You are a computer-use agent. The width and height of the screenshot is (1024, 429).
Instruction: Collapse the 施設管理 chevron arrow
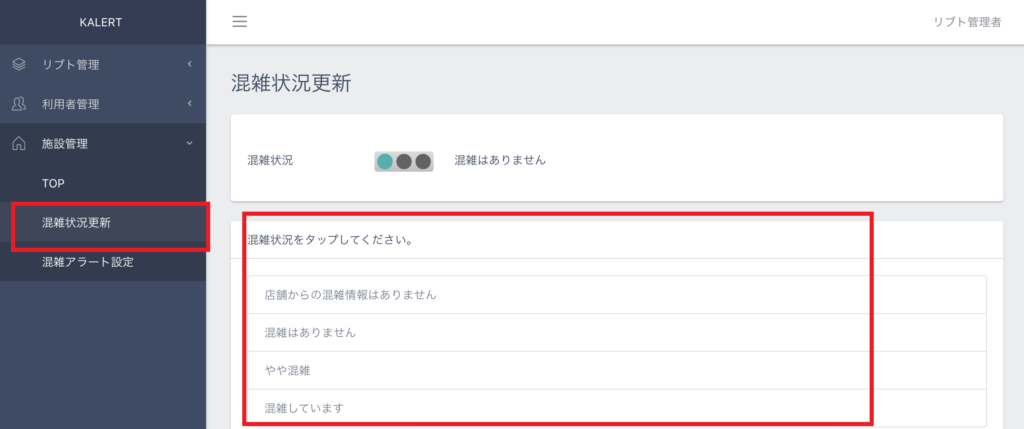pyautogui.click(x=189, y=143)
